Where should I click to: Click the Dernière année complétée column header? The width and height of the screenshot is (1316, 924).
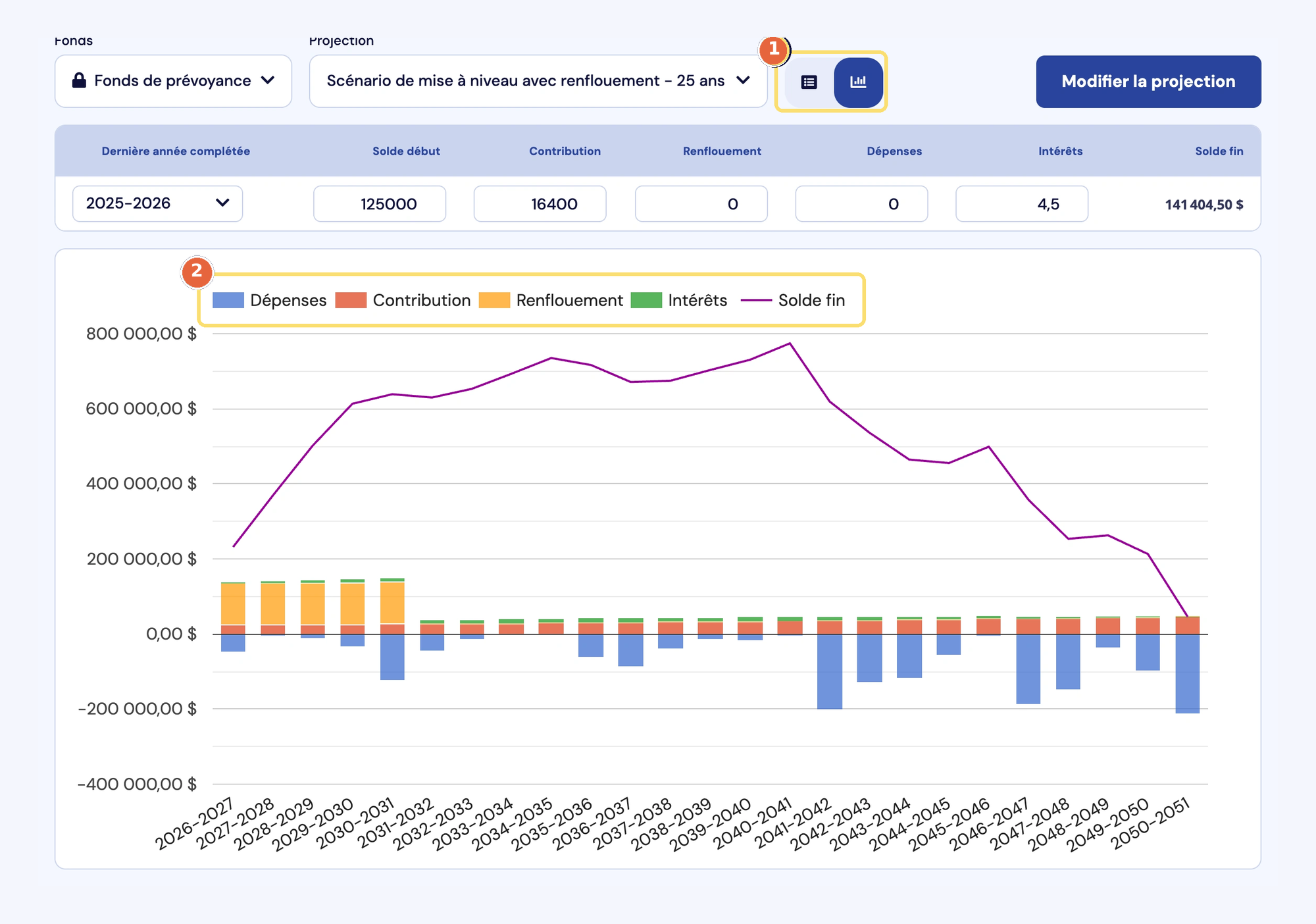pos(176,151)
